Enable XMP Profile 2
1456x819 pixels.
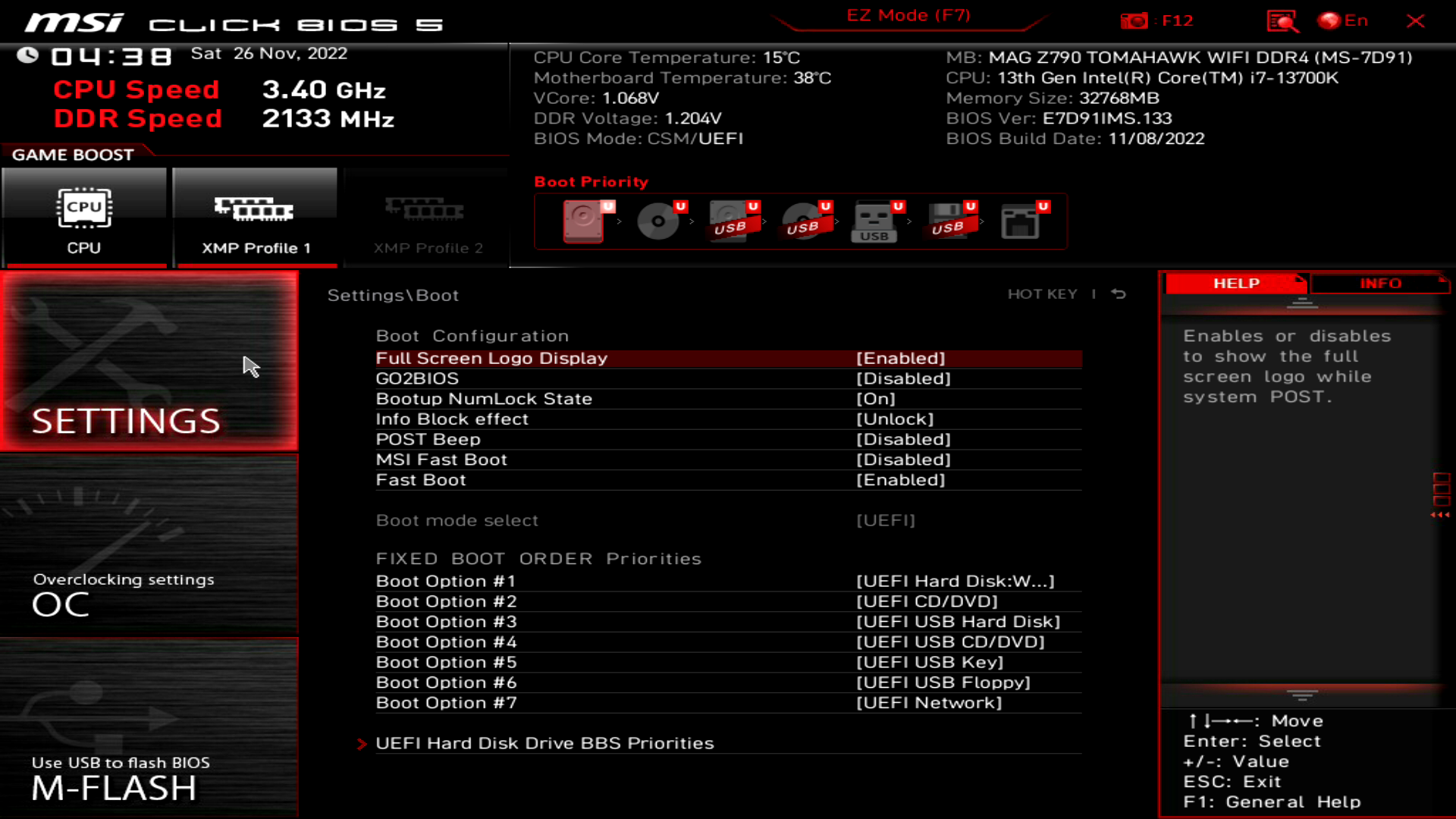pyautogui.click(x=427, y=218)
